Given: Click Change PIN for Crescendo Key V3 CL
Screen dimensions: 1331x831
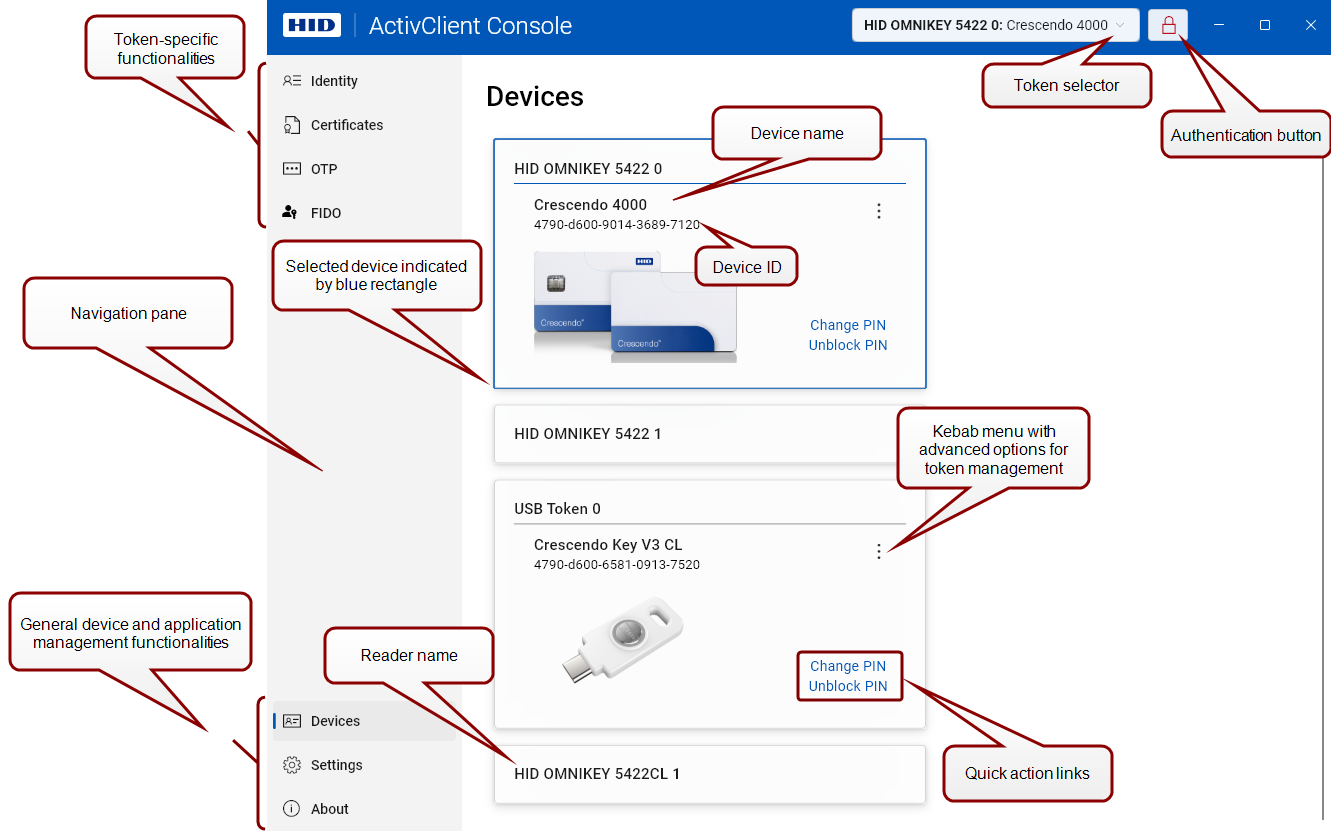Looking at the screenshot, I should coord(847,666).
